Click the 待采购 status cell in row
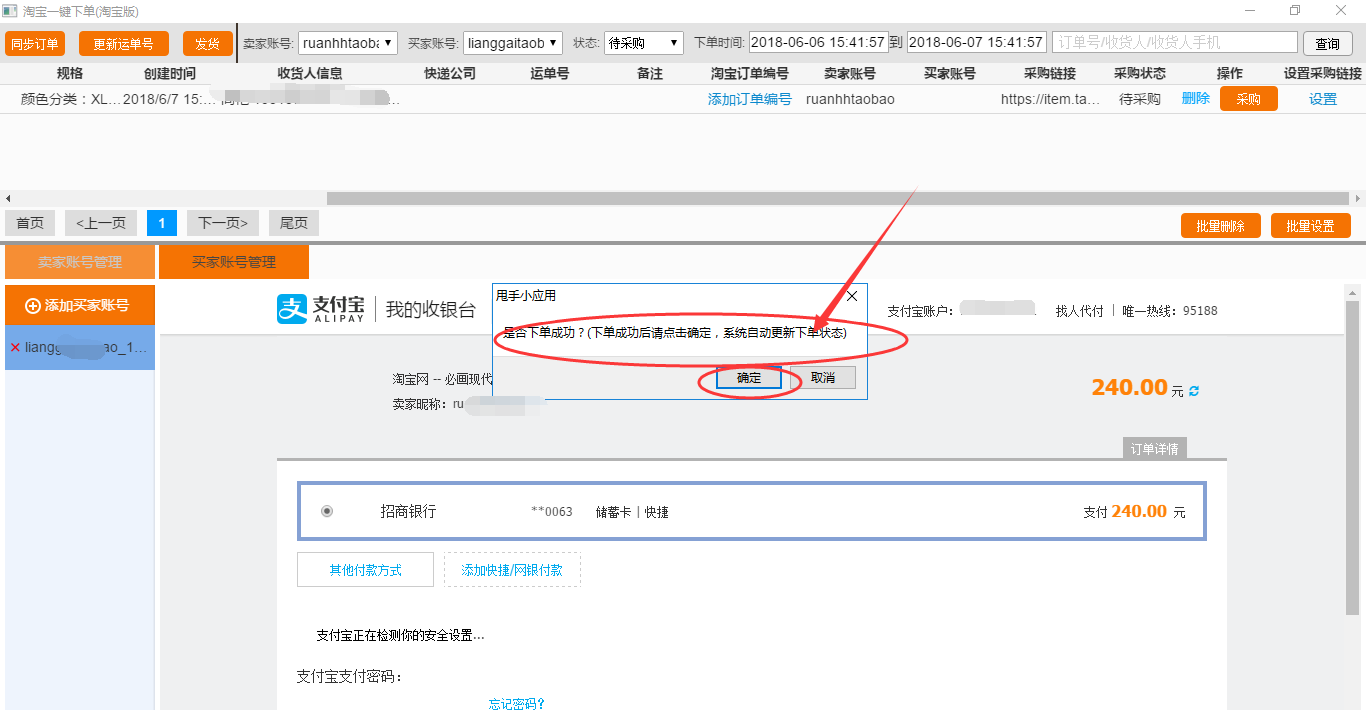 pyautogui.click(x=1140, y=99)
